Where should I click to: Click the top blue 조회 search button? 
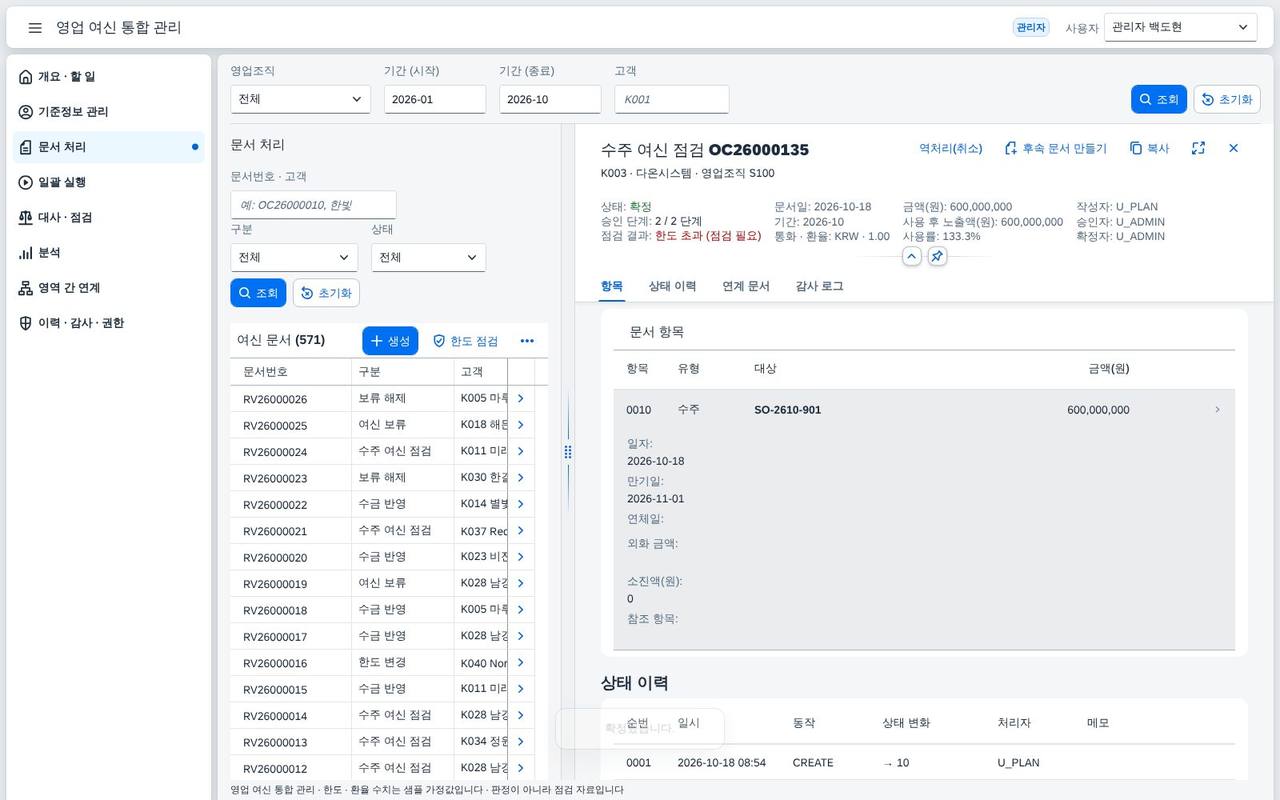click(1159, 99)
